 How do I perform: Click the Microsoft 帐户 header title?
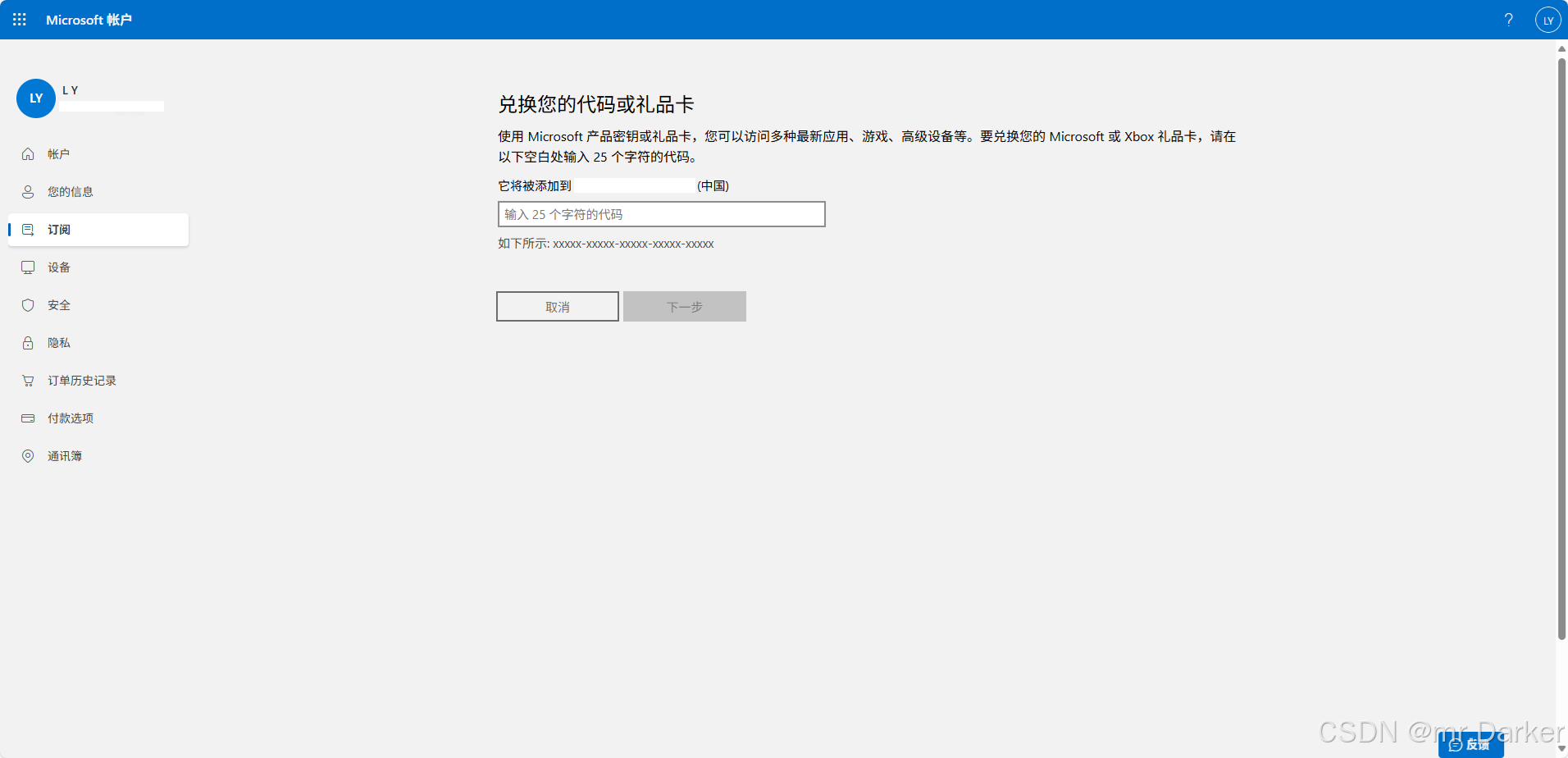coord(89,20)
